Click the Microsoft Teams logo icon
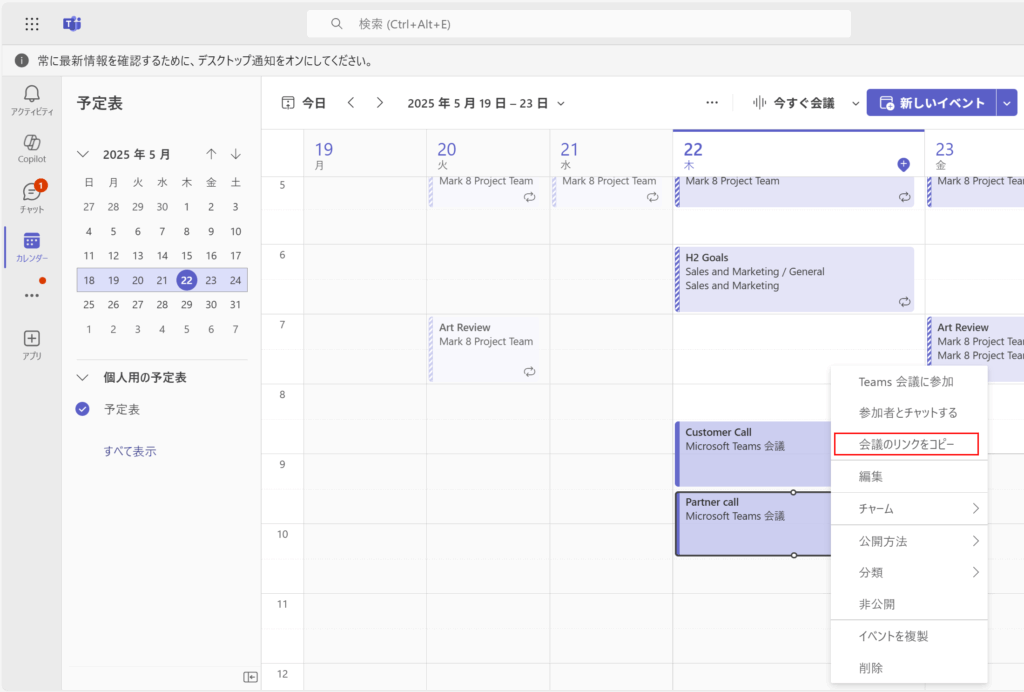 [x=72, y=24]
